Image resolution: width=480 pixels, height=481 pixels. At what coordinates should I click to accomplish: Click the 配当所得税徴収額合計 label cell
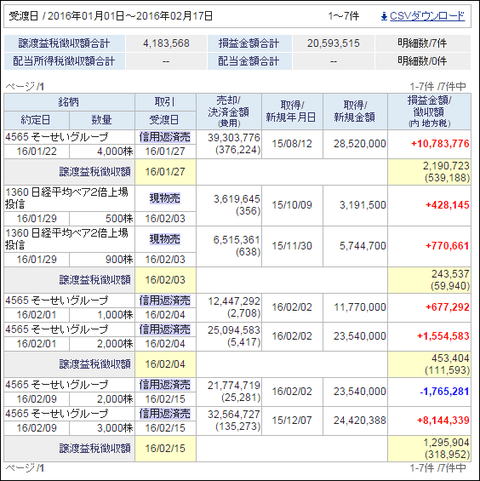[x=64, y=61]
